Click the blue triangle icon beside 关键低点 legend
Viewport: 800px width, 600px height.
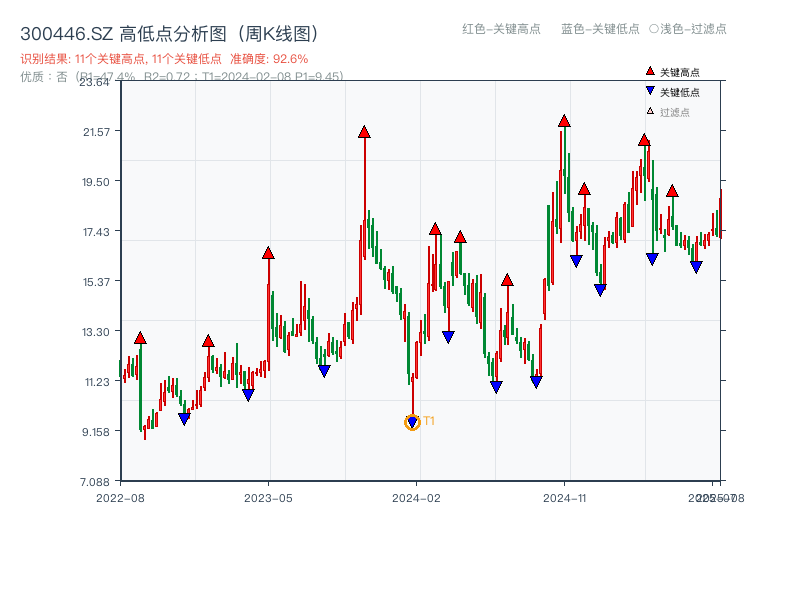(650, 91)
